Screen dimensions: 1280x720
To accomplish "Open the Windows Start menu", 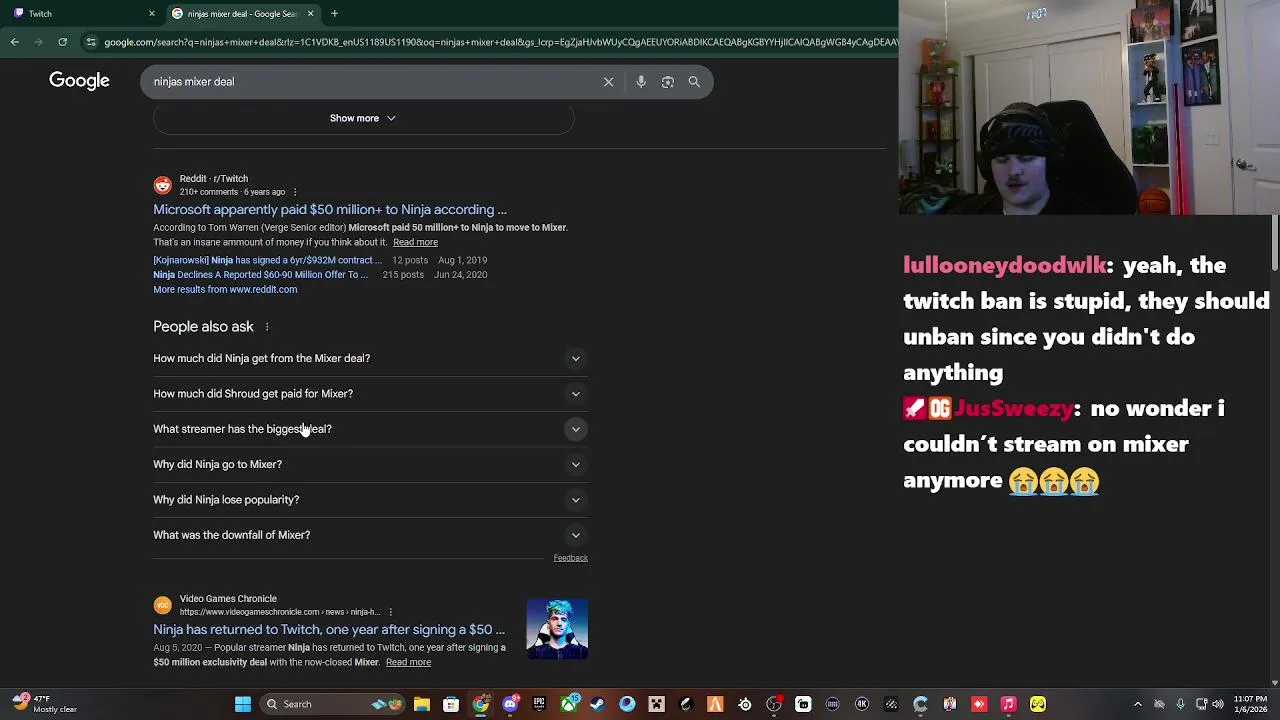I will (243, 704).
